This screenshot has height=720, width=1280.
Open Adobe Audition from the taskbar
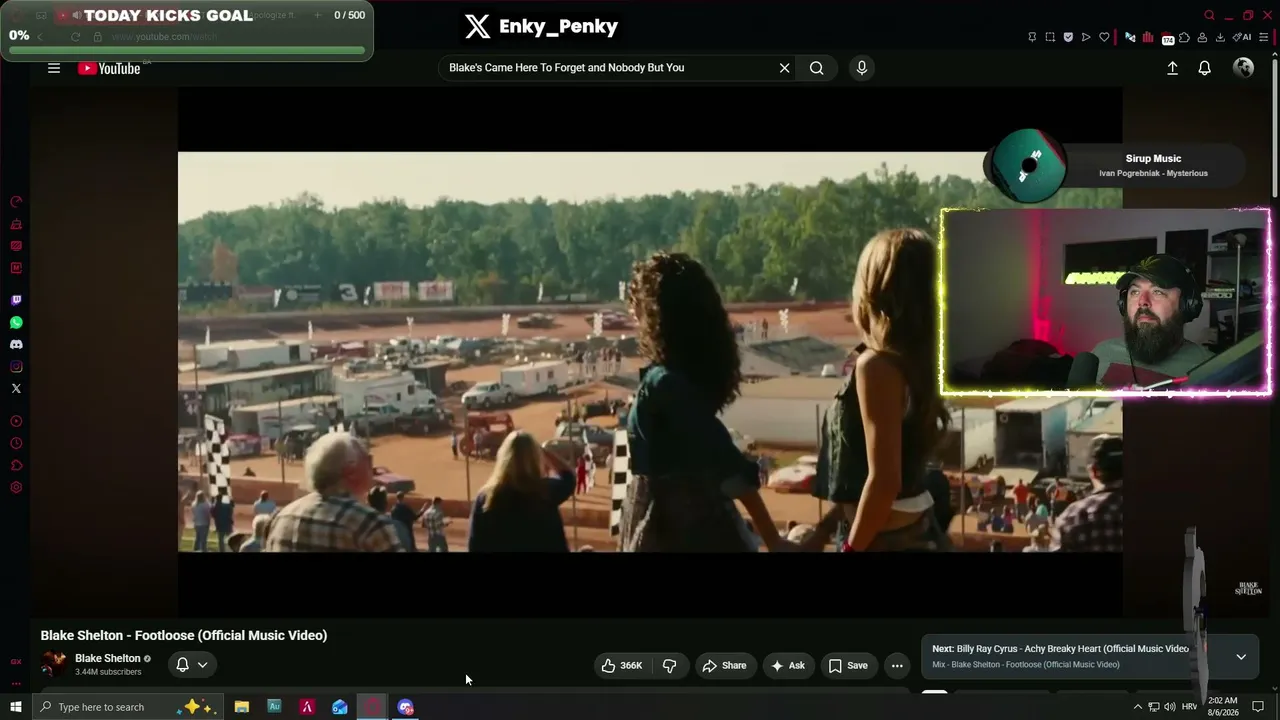point(274,707)
